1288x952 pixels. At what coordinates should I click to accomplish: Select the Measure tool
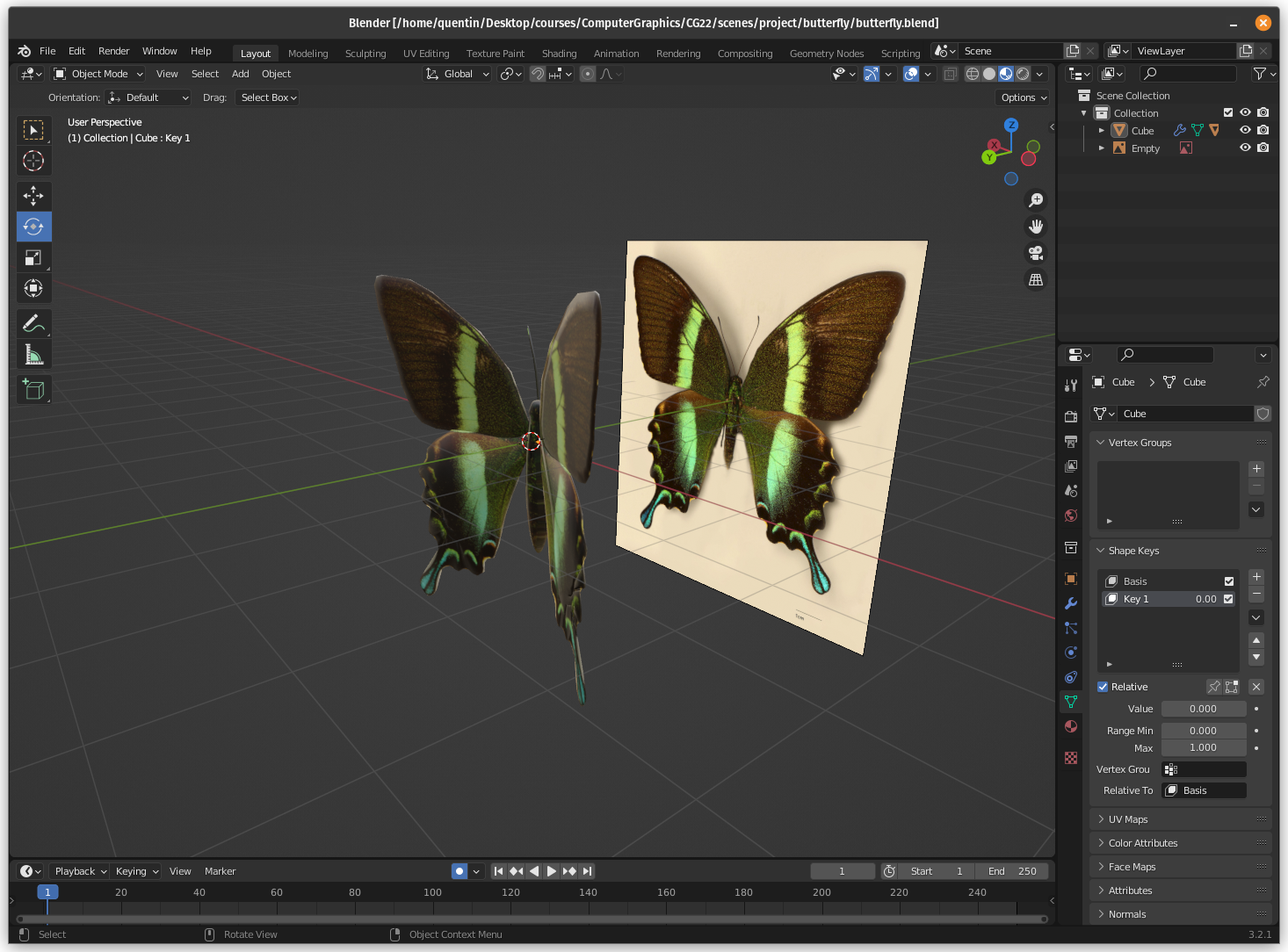33,354
